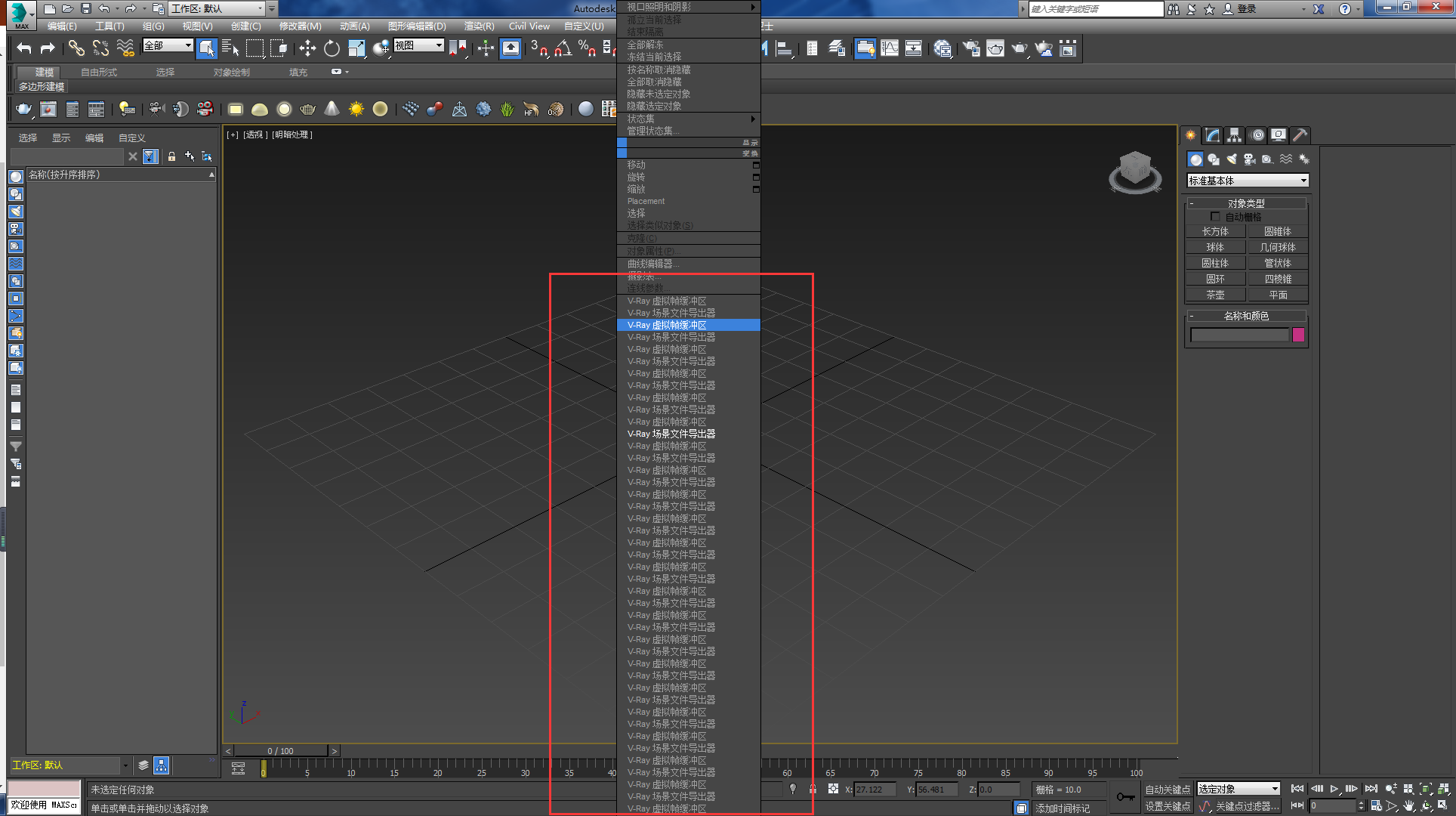
Task: Click the V-Ray fur grass icon
Action: (507, 110)
